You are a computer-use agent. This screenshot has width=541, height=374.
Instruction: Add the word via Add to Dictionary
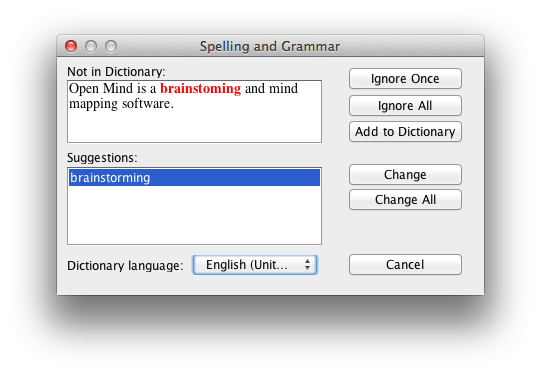click(x=405, y=132)
